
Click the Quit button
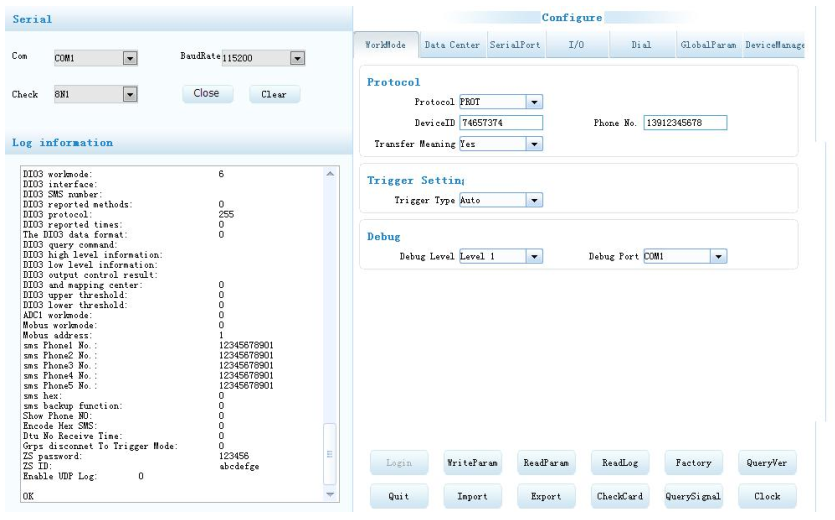pos(398,496)
